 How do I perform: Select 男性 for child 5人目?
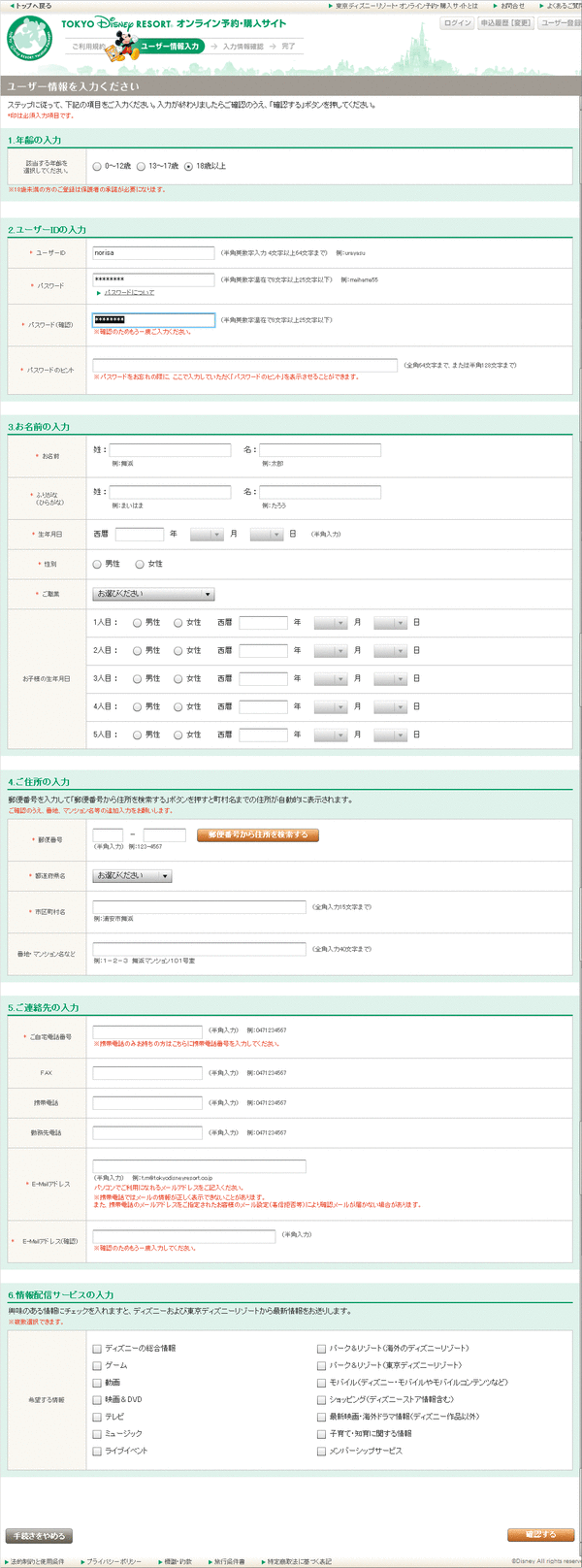pyautogui.click(x=138, y=735)
